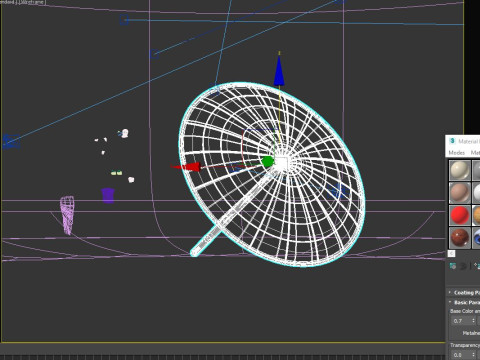Click the small scroll-left arrow under sample slots
The width and height of the screenshot is (480, 360).
click(451, 254)
